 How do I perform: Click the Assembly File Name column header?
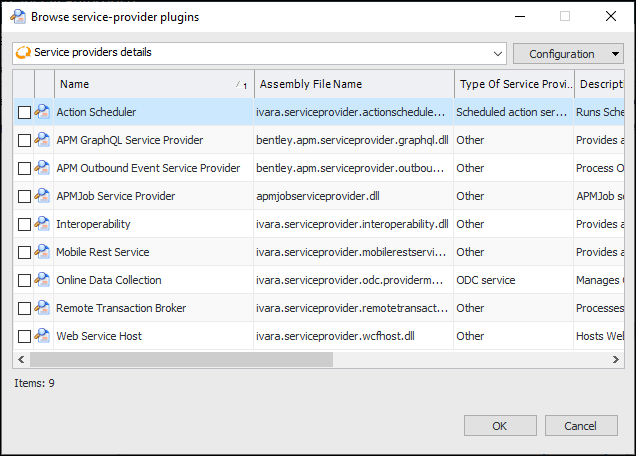(354, 84)
